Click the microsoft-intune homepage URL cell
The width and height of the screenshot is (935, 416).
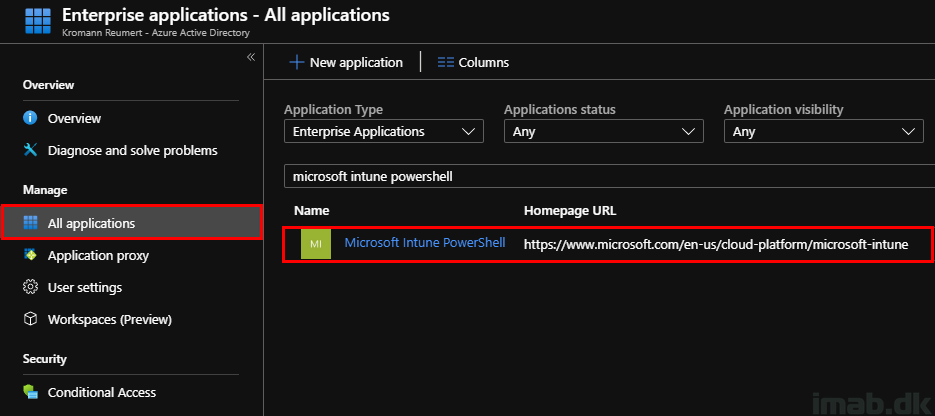(x=716, y=244)
